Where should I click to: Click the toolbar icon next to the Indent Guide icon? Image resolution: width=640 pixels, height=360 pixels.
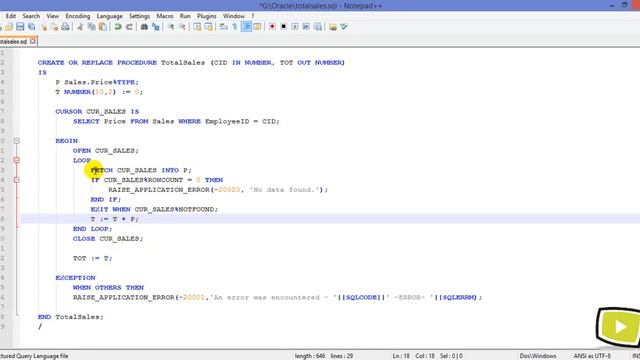click(257, 27)
